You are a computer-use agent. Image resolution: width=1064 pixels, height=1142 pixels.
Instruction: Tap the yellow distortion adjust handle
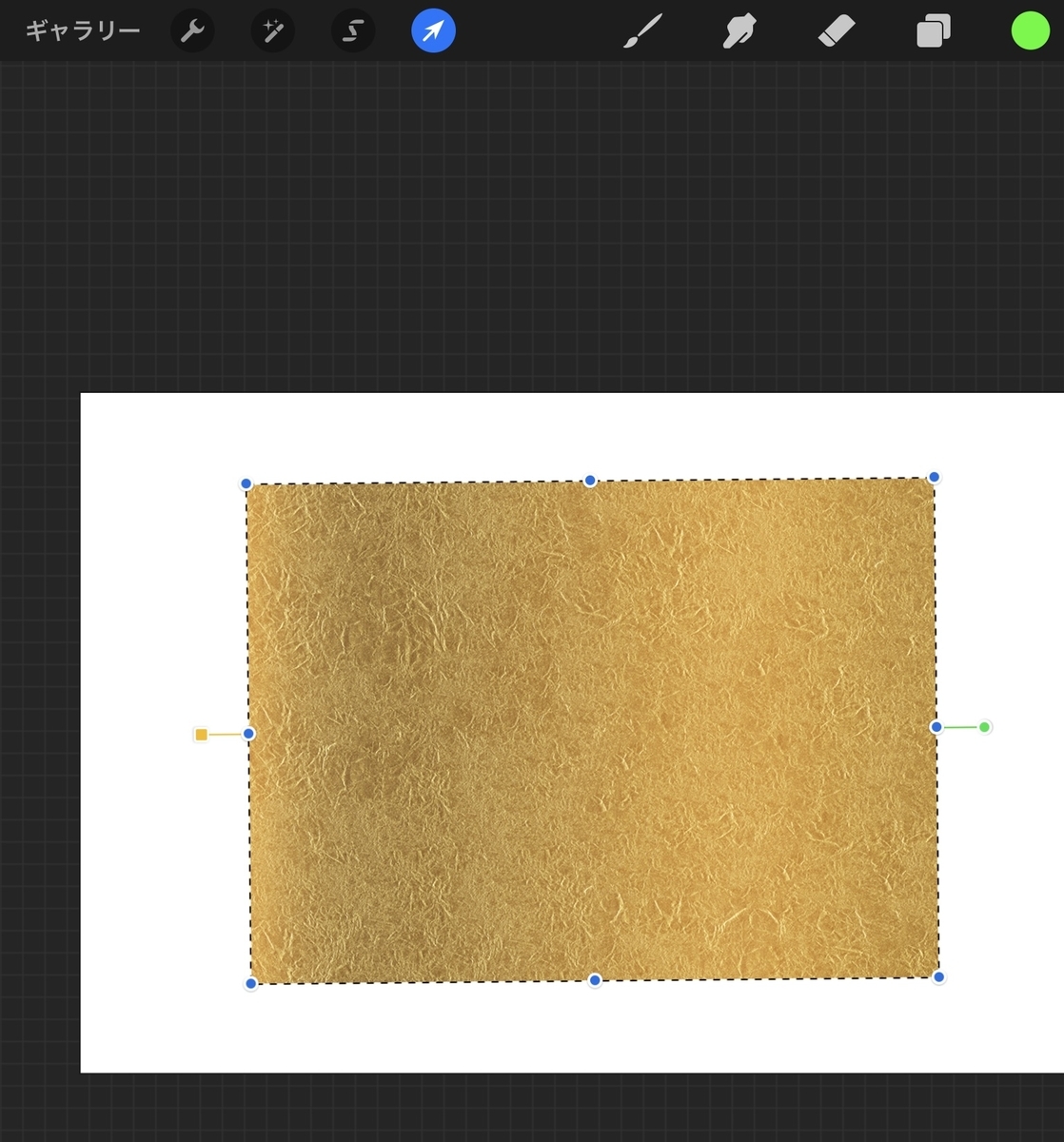pyautogui.click(x=202, y=734)
